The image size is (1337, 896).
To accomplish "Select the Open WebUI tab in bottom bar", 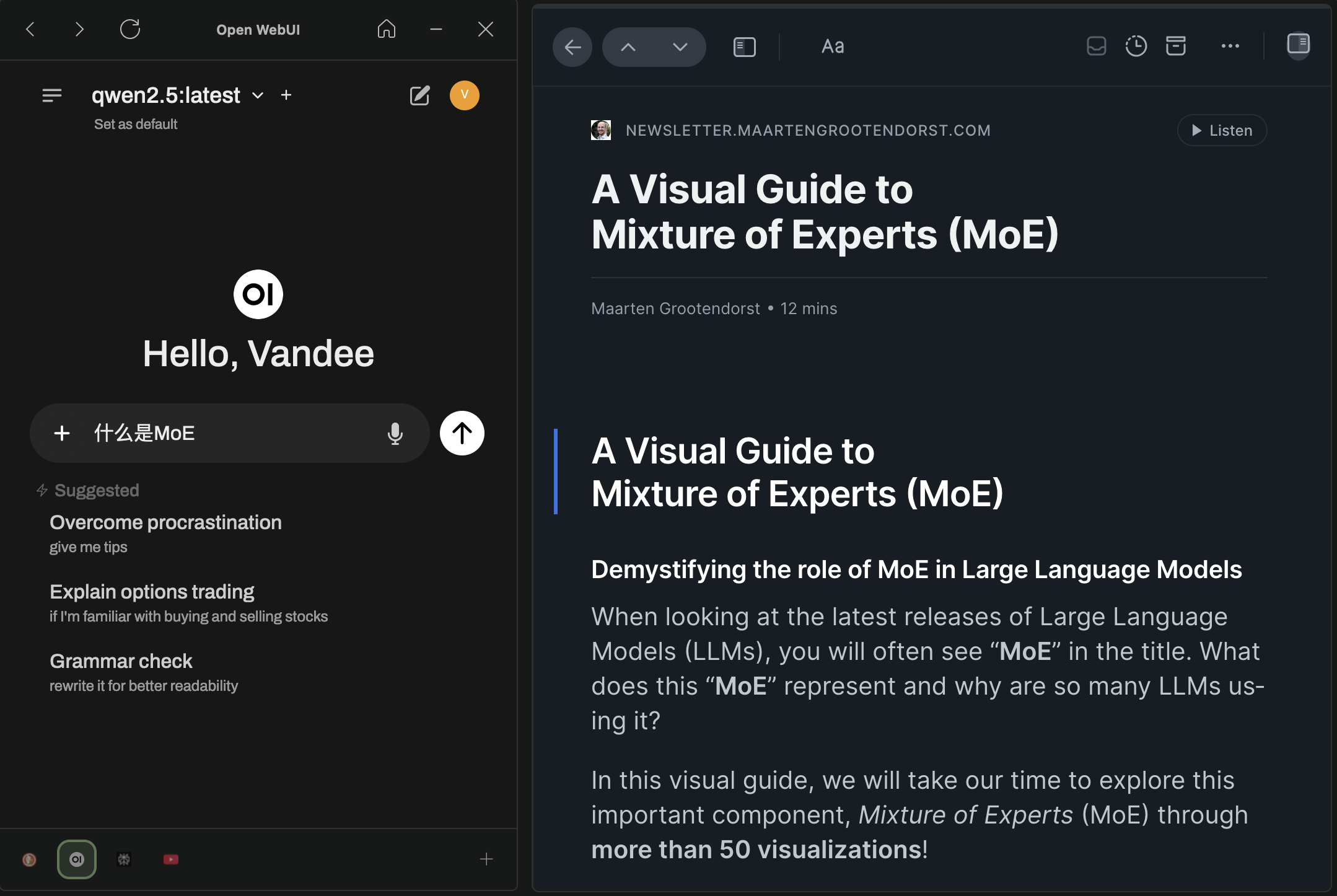I will [77, 859].
